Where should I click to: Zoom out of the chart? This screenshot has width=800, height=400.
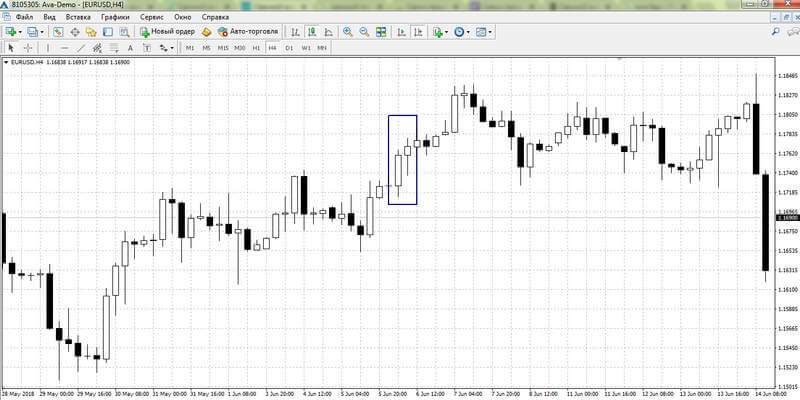[x=364, y=32]
